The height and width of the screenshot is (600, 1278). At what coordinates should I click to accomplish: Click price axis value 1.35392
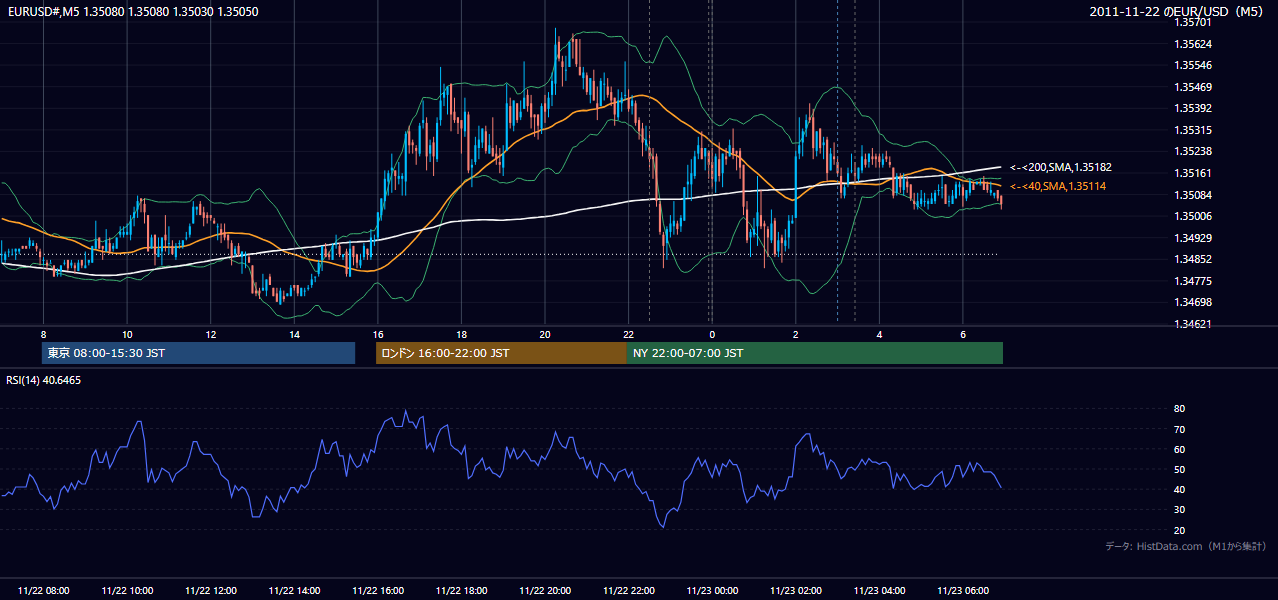pyautogui.click(x=1194, y=108)
